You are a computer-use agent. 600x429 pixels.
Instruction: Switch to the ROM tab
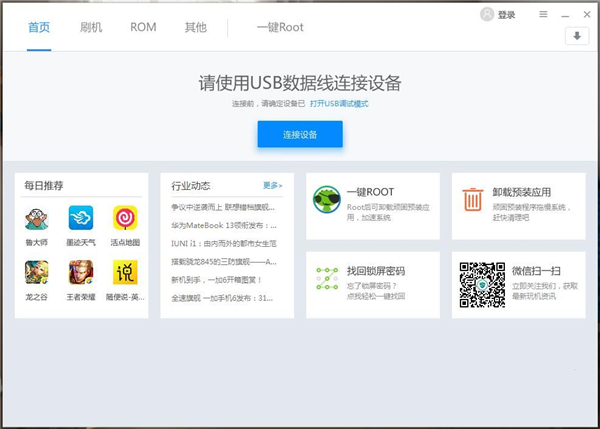click(143, 28)
